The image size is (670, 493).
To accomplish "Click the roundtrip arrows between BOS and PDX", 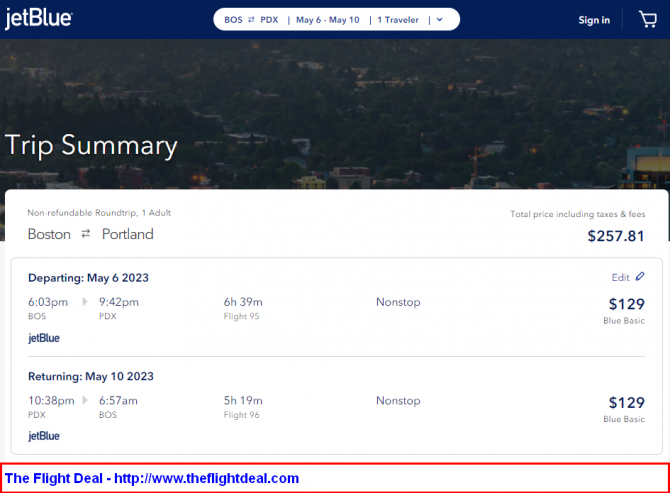I will pos(251,20).
